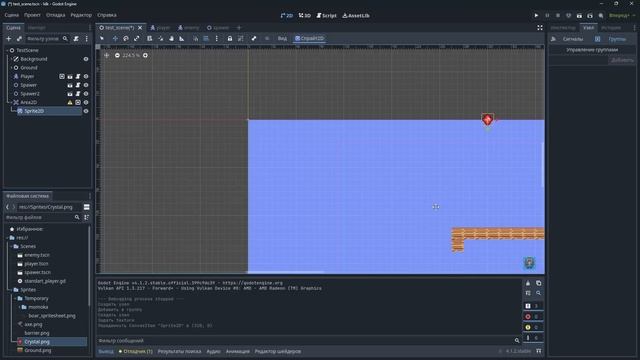Collapse the Sprites folder

point(11,290)
